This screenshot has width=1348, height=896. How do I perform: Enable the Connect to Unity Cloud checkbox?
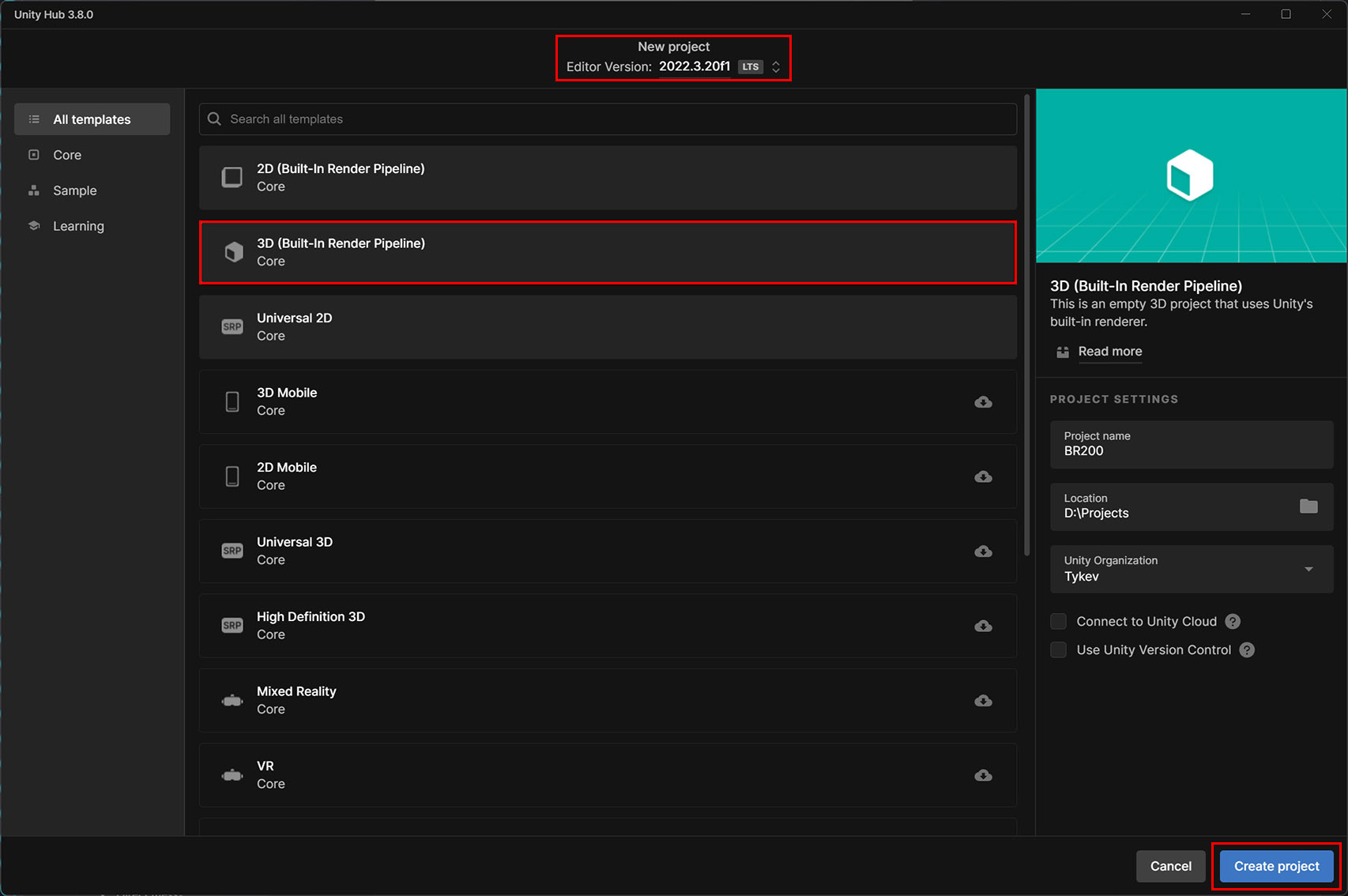coord(1059,621)
